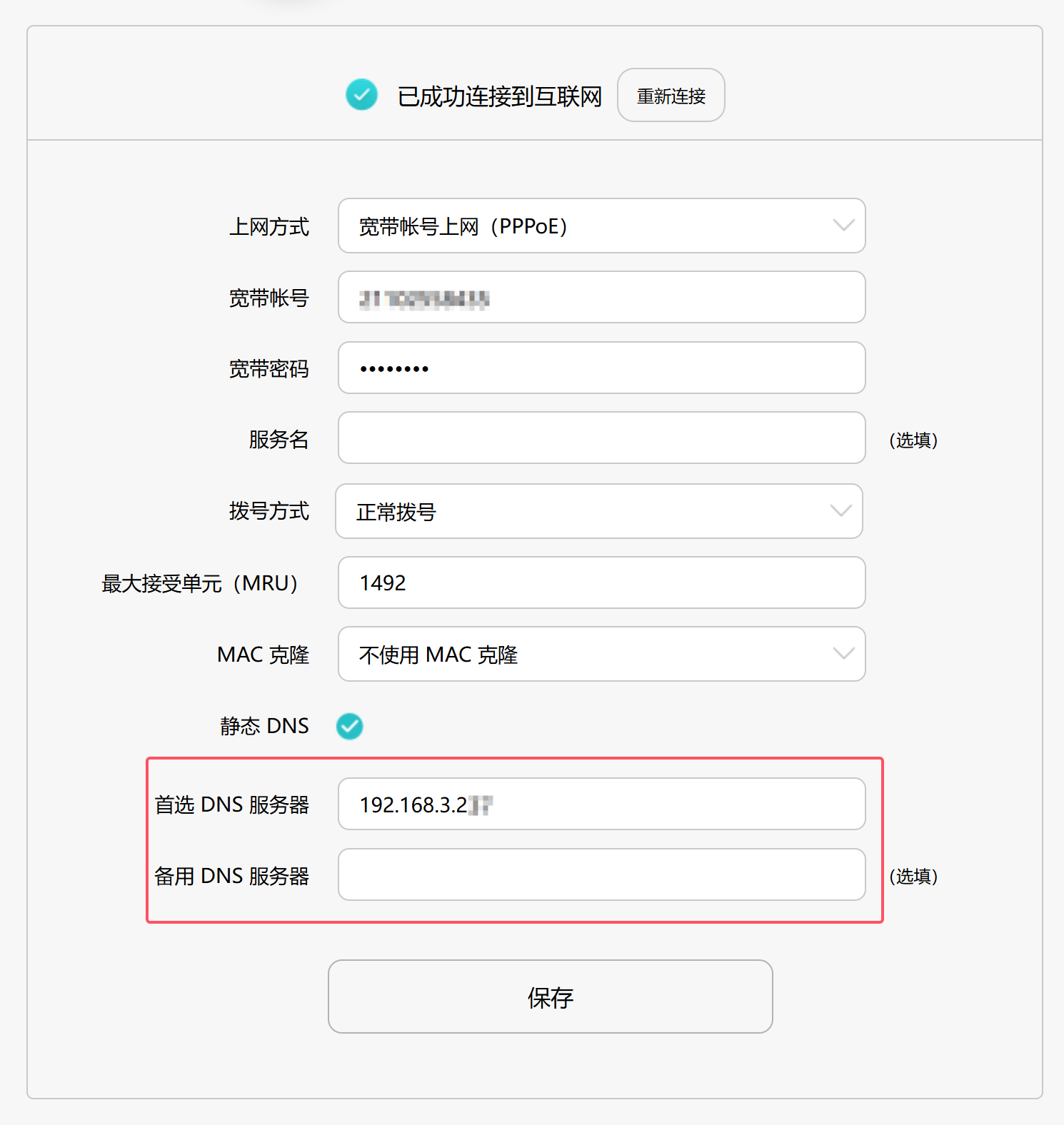Screen dimensions: 1064x1125
Task: Click into the empty 服务名 field
Action: pyautogui.click(x=600, y=438)
